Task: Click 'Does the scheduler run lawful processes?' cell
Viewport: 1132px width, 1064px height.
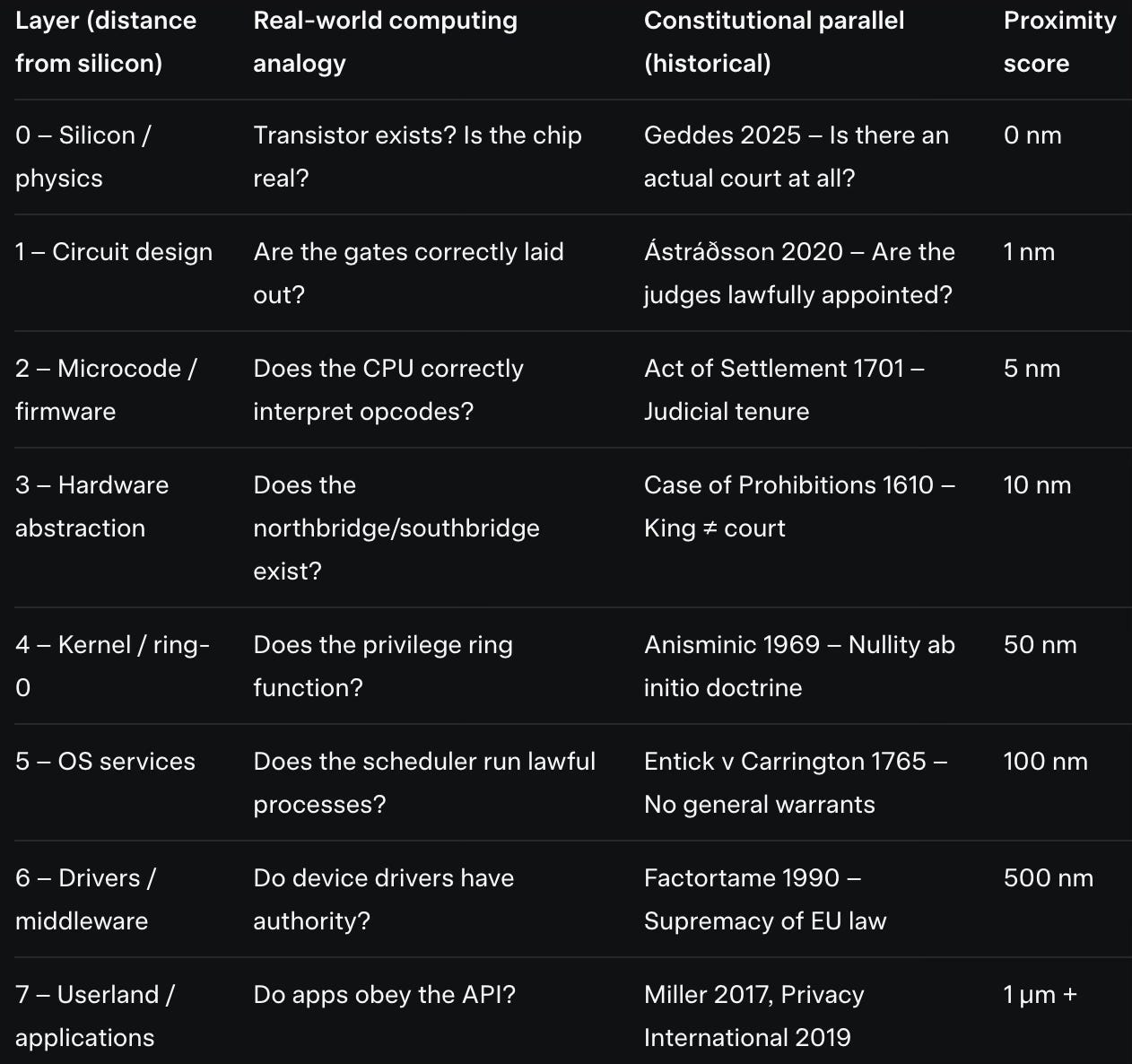Action: pyautogui.click(x=424, y=783)
